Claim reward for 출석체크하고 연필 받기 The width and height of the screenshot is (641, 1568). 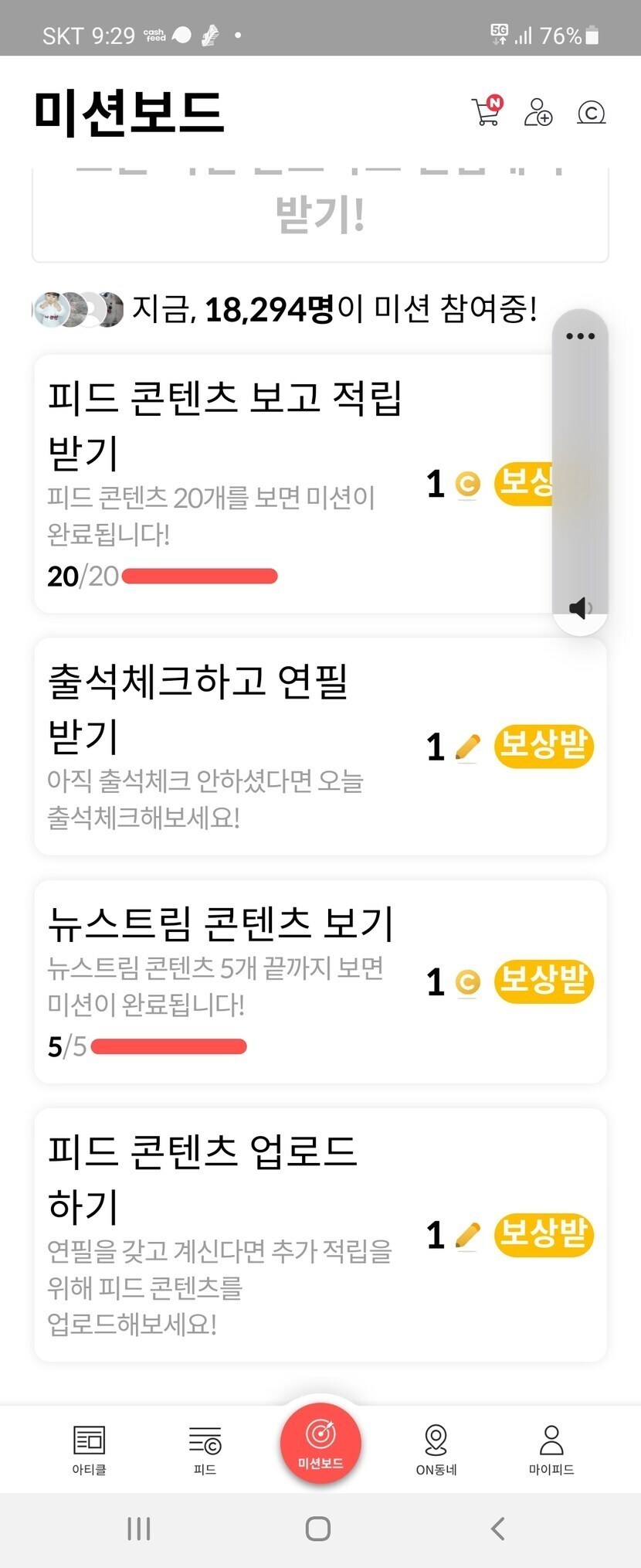[544, 747]
